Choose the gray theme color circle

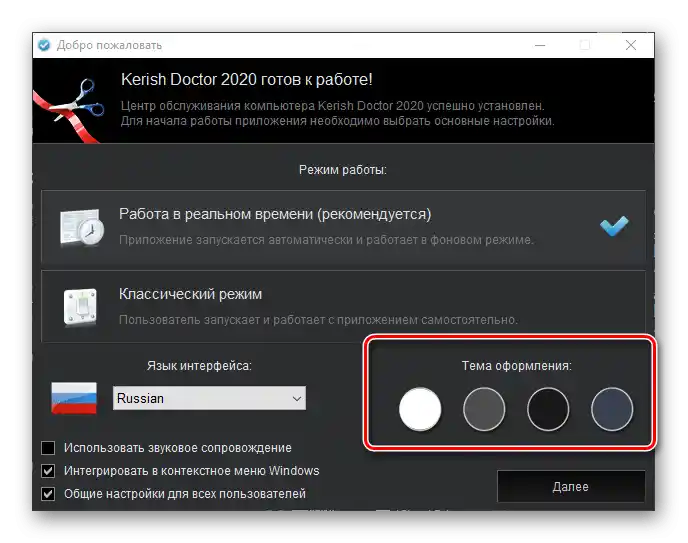[484, 409]
